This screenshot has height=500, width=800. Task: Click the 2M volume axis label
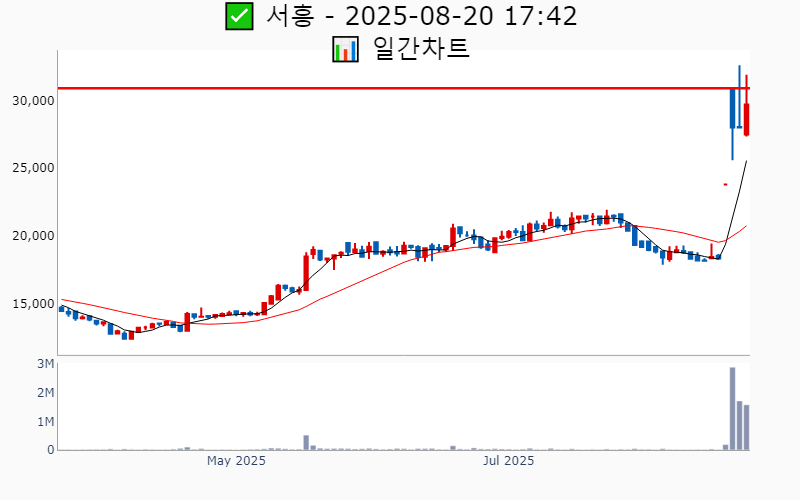[45, 393]
